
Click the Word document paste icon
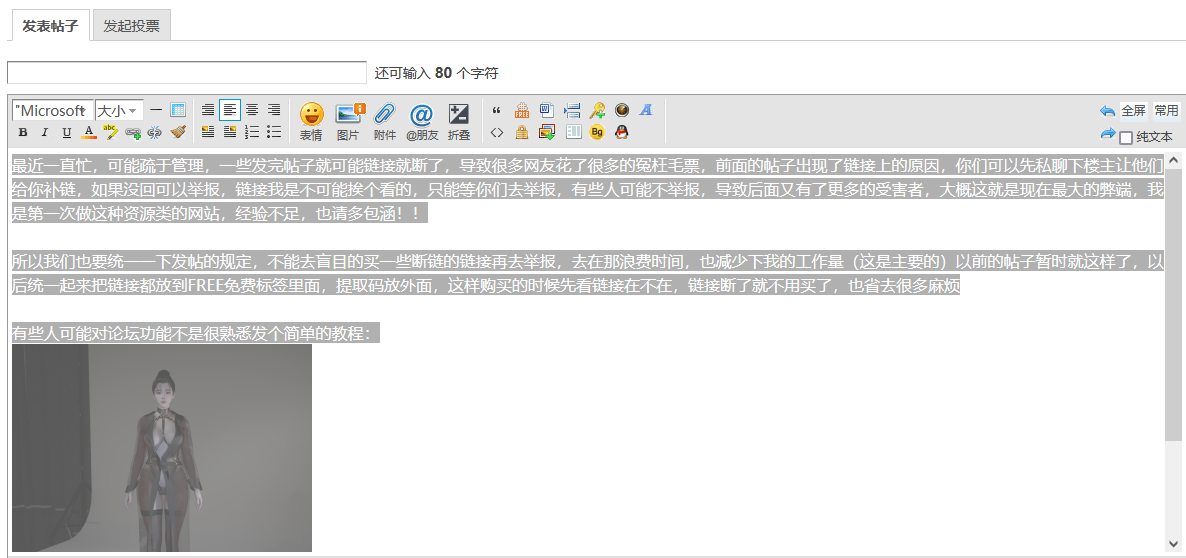(547, 110)
